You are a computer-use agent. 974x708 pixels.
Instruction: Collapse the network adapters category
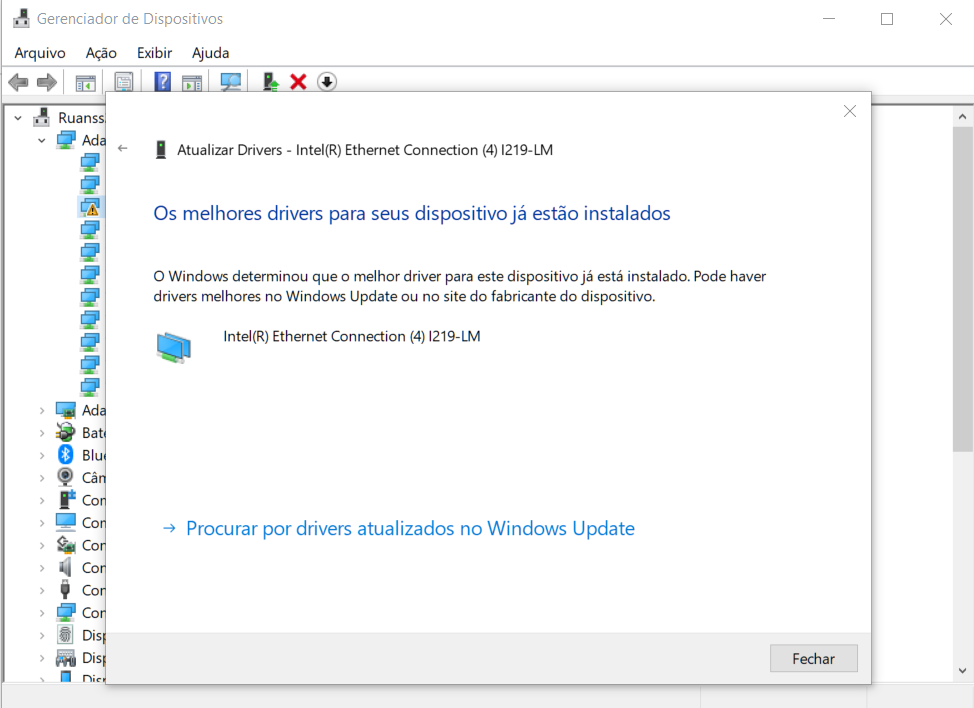pyautogui.click(x=42, y=141)
